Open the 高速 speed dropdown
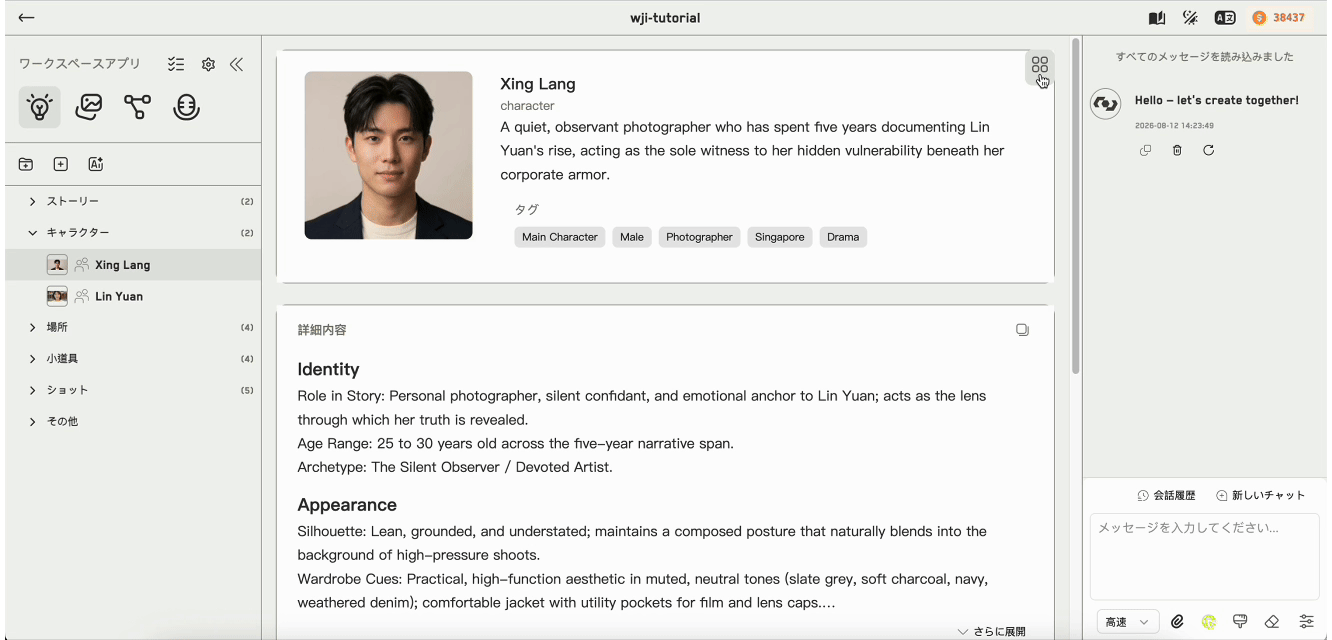Screen dimensions: 1332x640 1128,622
